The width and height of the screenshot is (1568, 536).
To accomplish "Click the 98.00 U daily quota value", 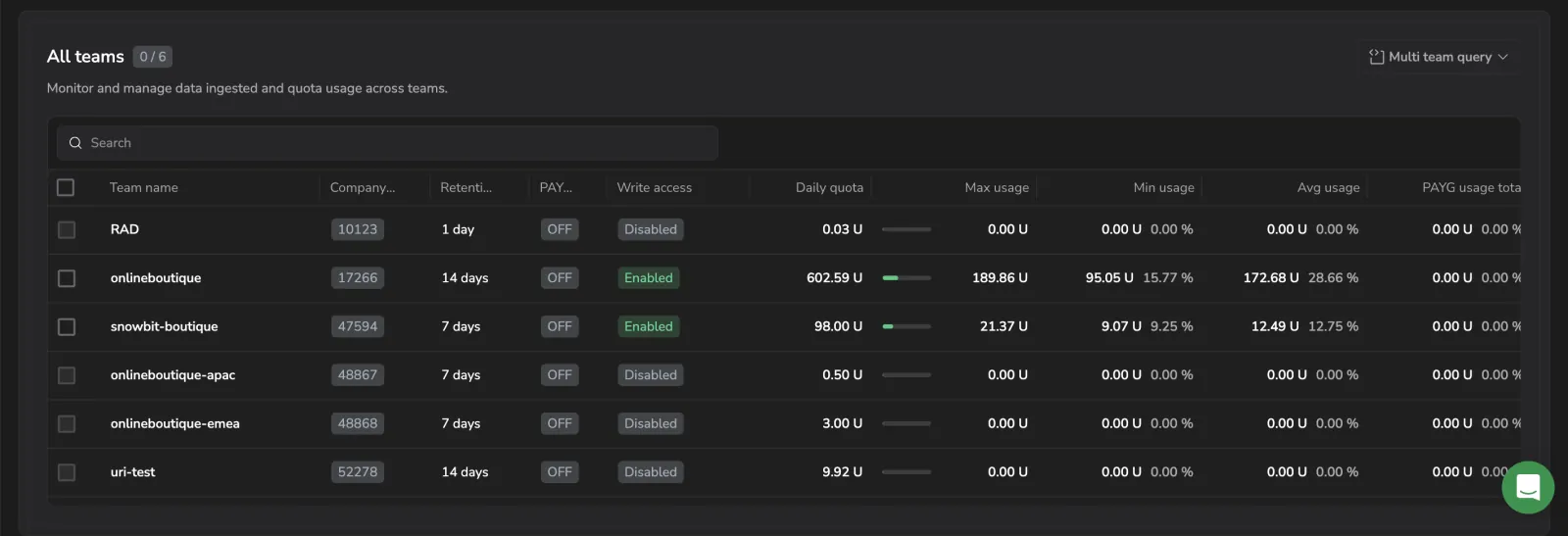I will (838, 326).
